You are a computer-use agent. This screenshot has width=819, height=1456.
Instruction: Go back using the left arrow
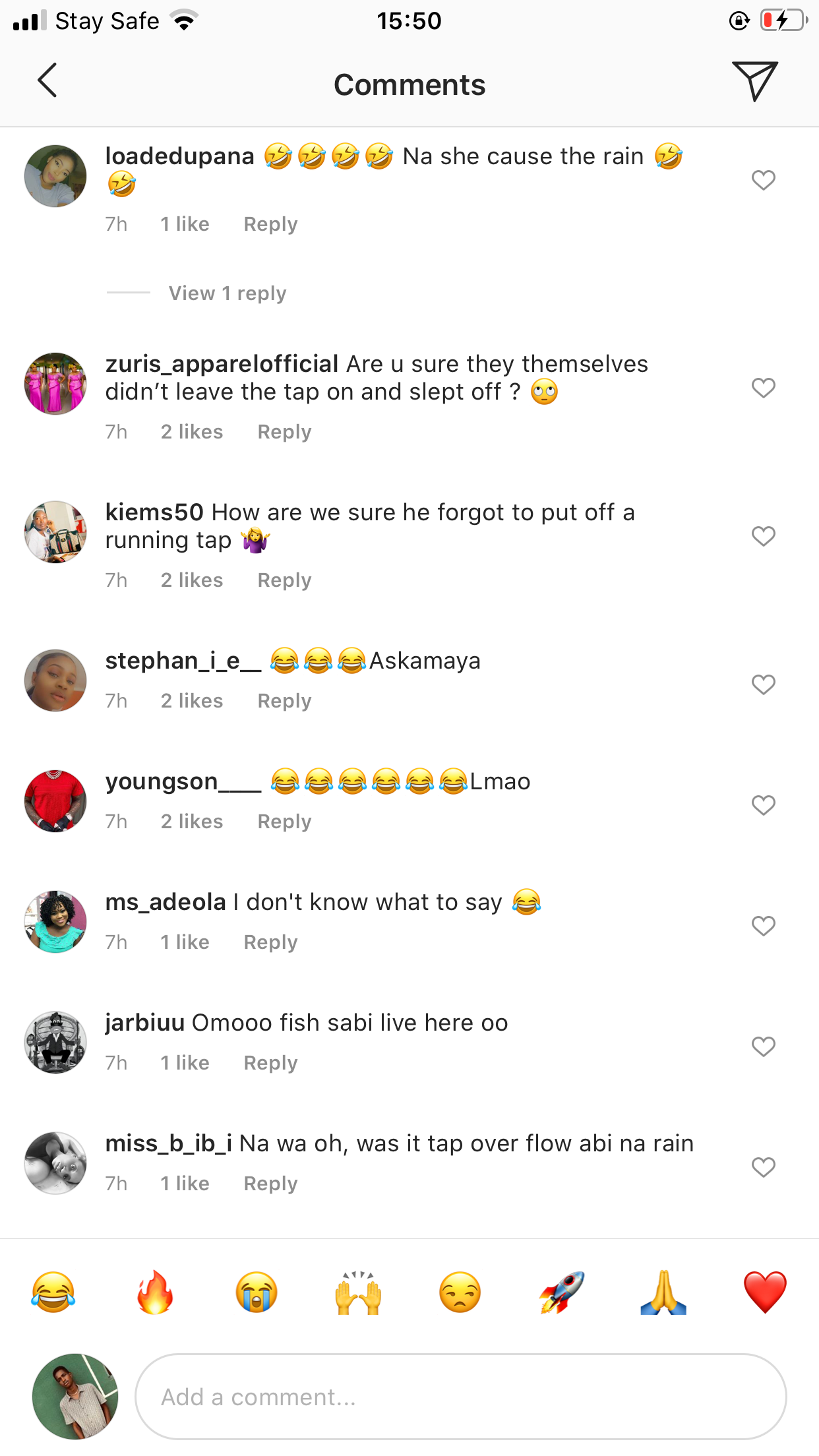tap(47, 80)
